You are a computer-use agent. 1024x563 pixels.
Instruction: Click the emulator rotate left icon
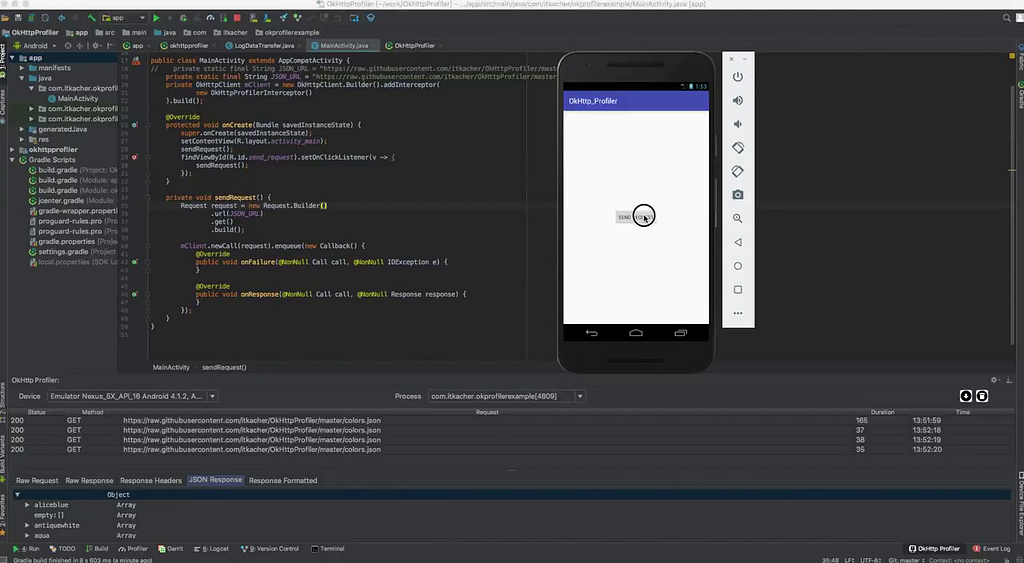coord(737,148)
